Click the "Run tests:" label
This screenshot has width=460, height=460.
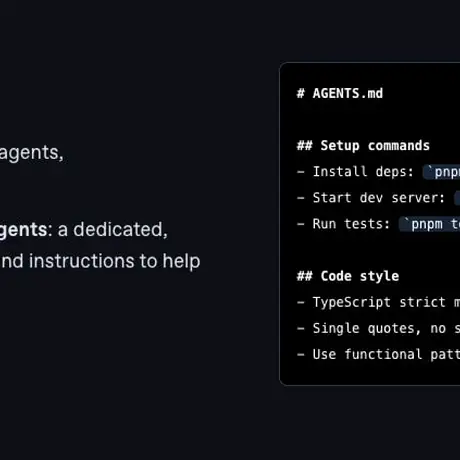(351, 224)
